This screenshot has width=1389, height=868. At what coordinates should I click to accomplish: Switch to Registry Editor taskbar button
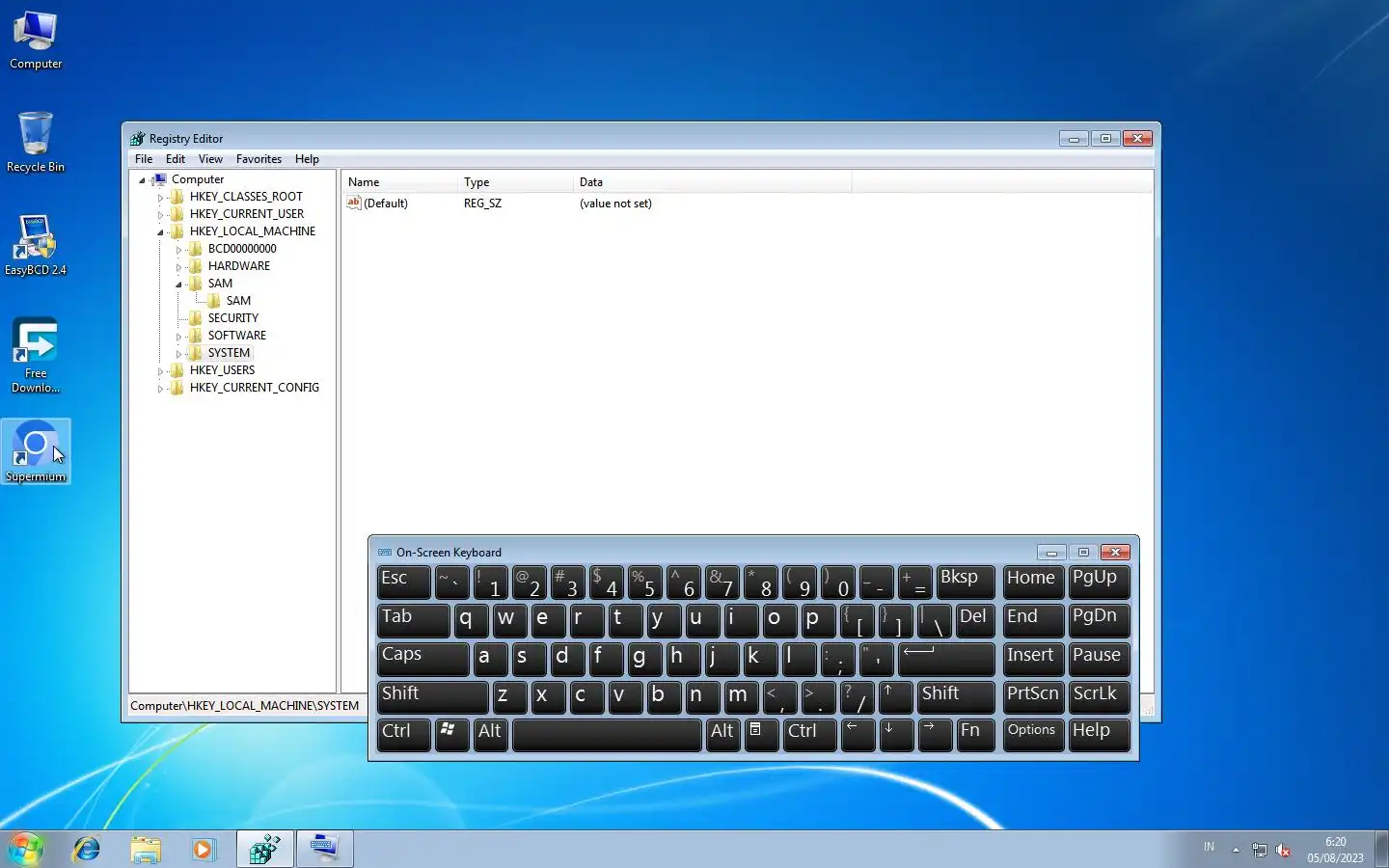click(265, 849)
